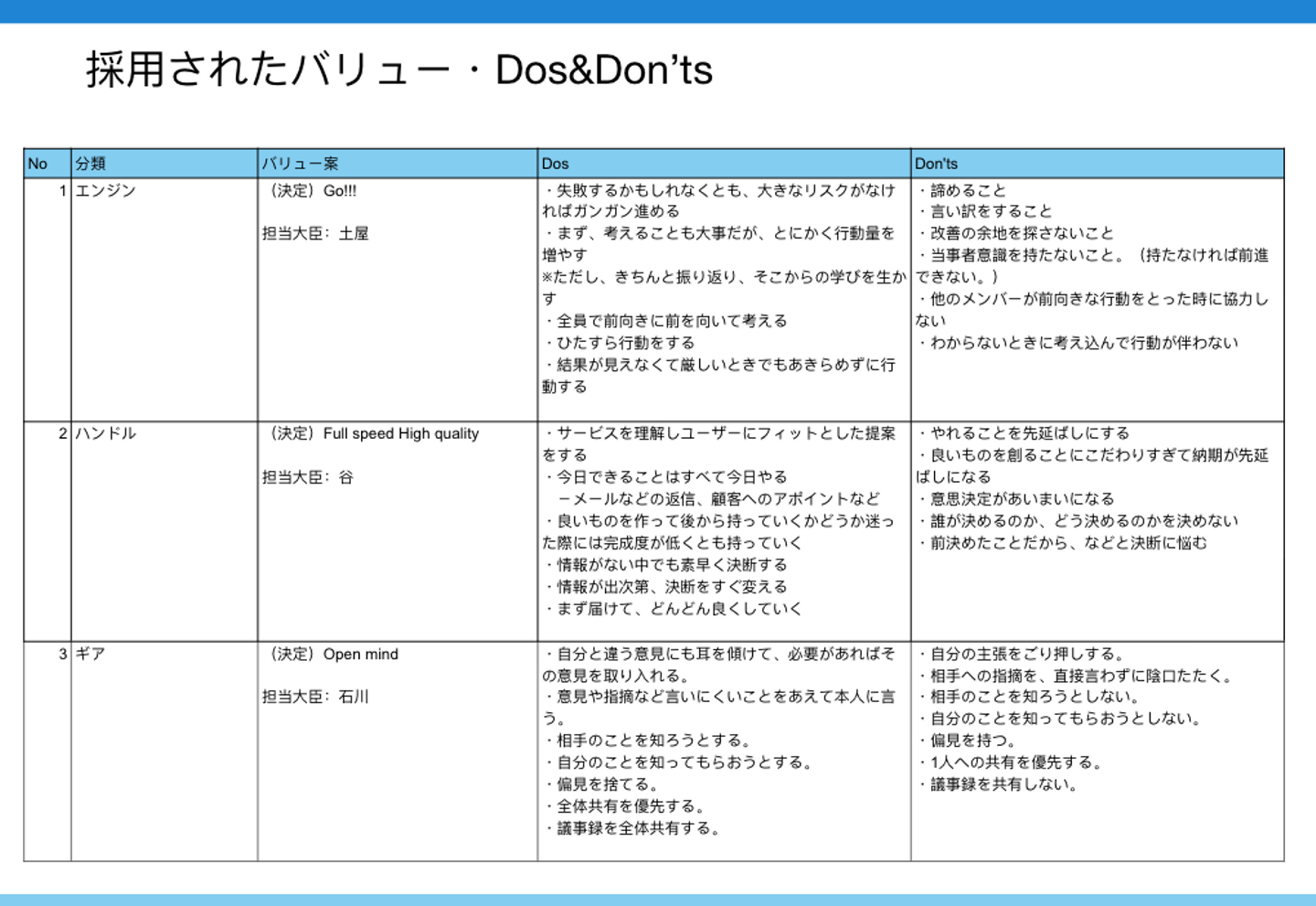Select the "No" column header

point(48,164)
